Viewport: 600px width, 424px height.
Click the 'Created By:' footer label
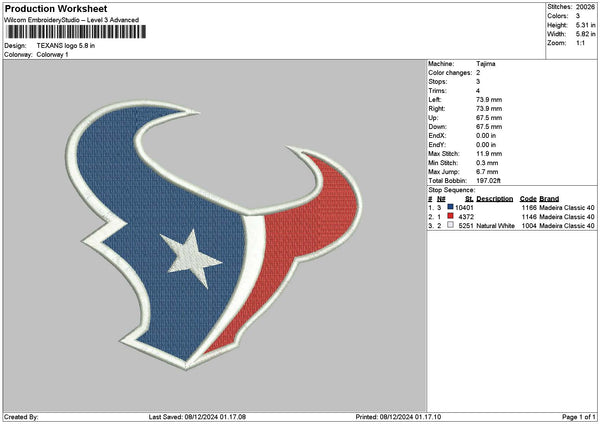point(21,417)
